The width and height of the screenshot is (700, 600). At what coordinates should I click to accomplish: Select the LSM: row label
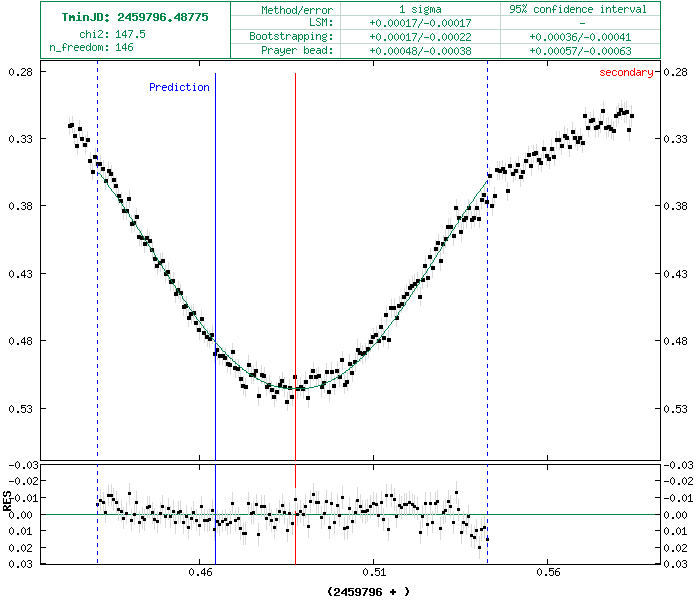click(321, 22)
